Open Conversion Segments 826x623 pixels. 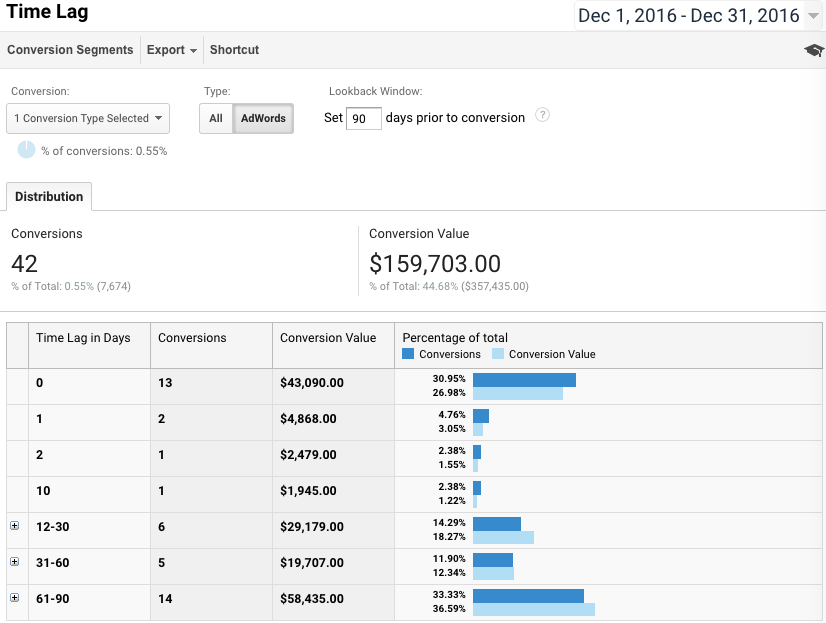click(x=70, y=50)
